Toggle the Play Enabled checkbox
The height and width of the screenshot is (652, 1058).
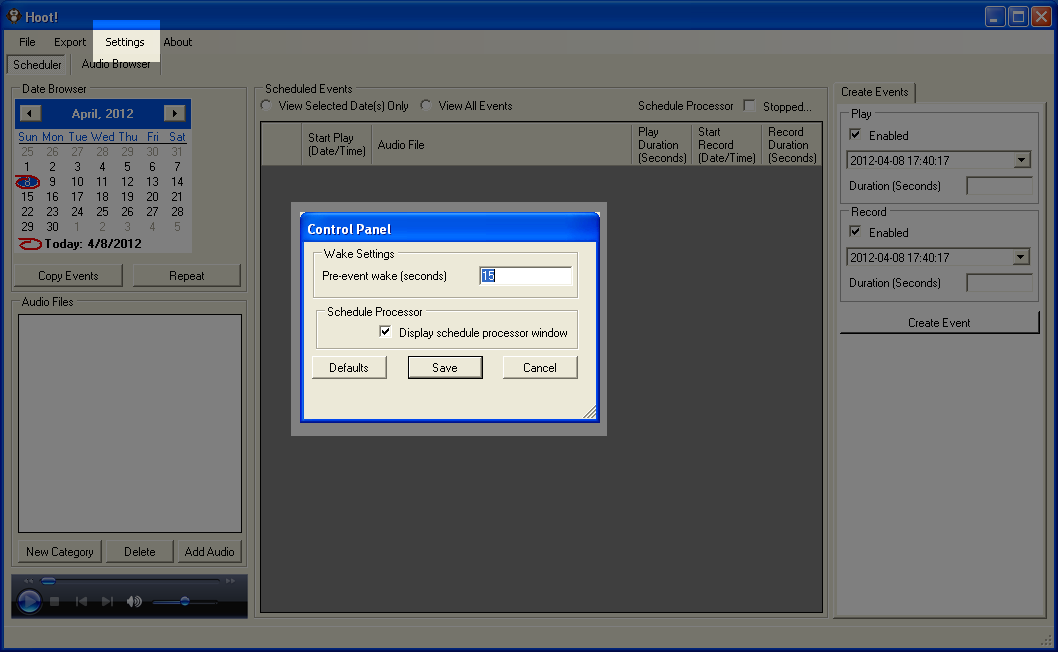tap(855, 136)
